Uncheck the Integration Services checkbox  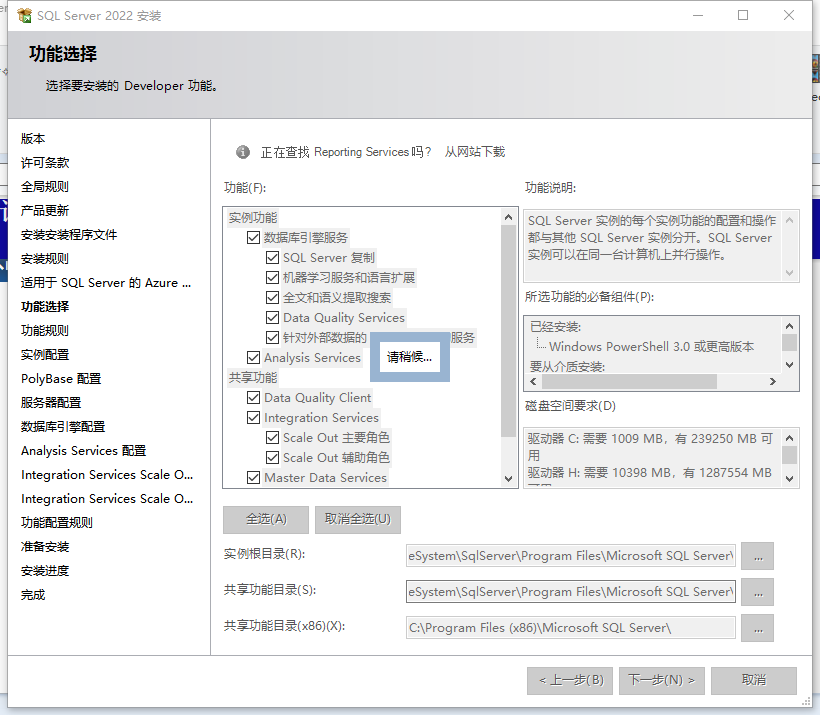pos(254,417)
